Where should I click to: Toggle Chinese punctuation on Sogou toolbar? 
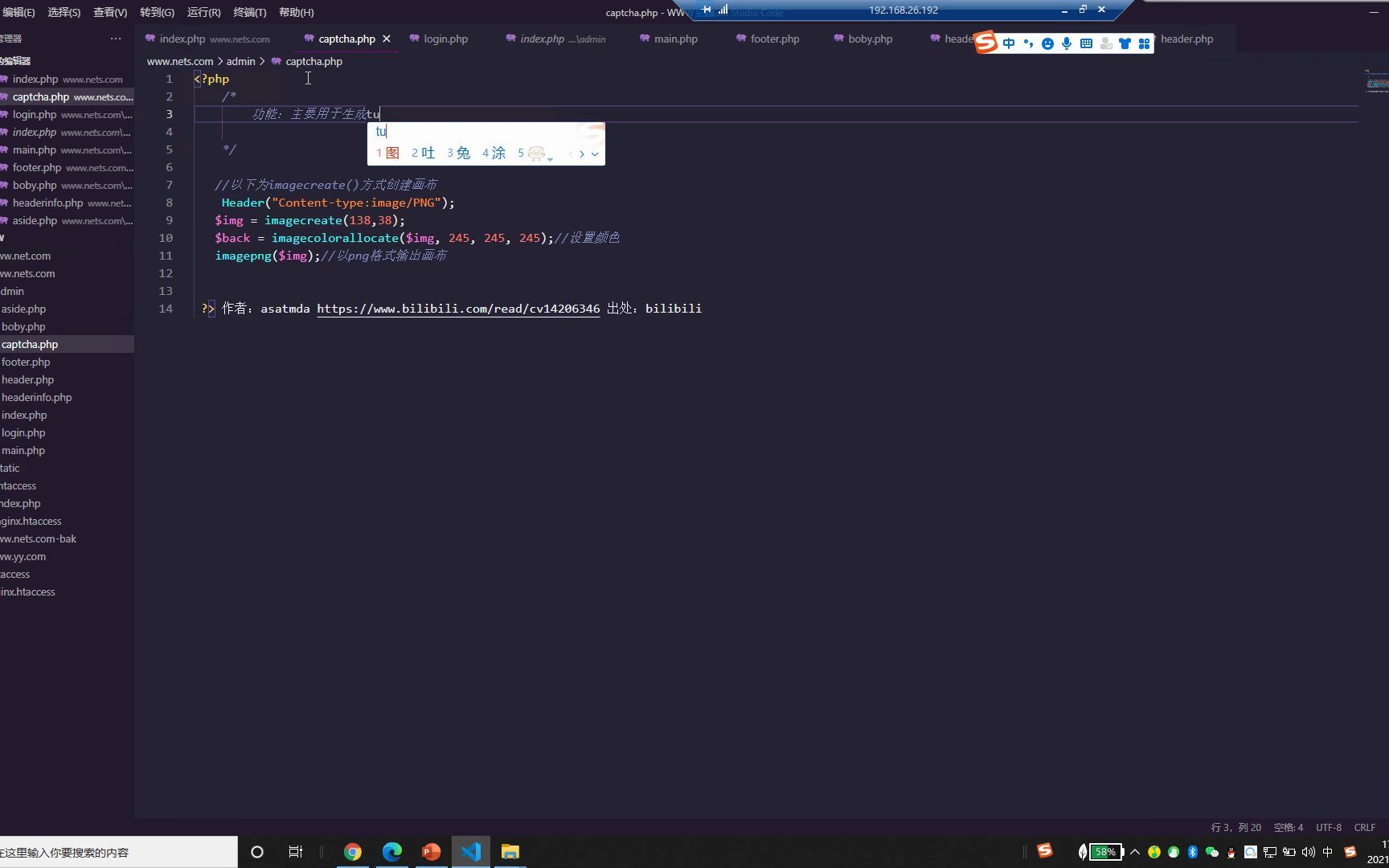[x=1028, y=43]
